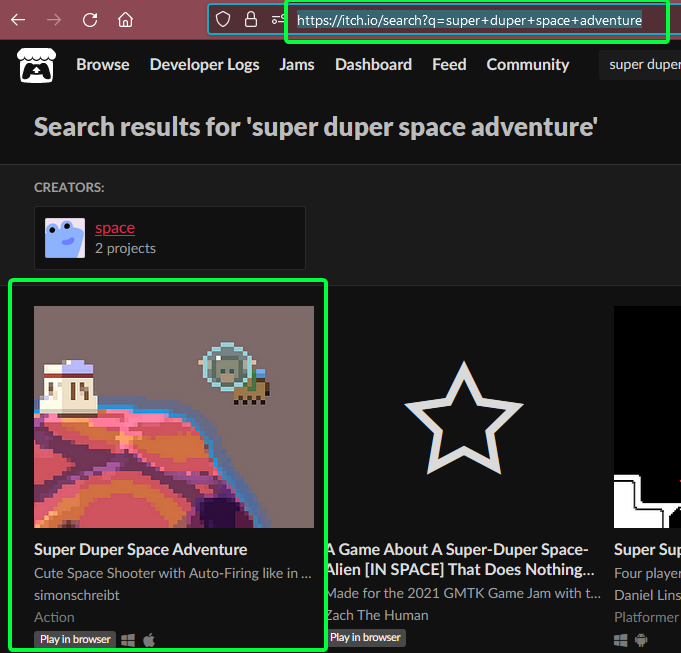
Task: Reload the page with the refresh icon
Action: pyautogui.click(x=90, y=20)
